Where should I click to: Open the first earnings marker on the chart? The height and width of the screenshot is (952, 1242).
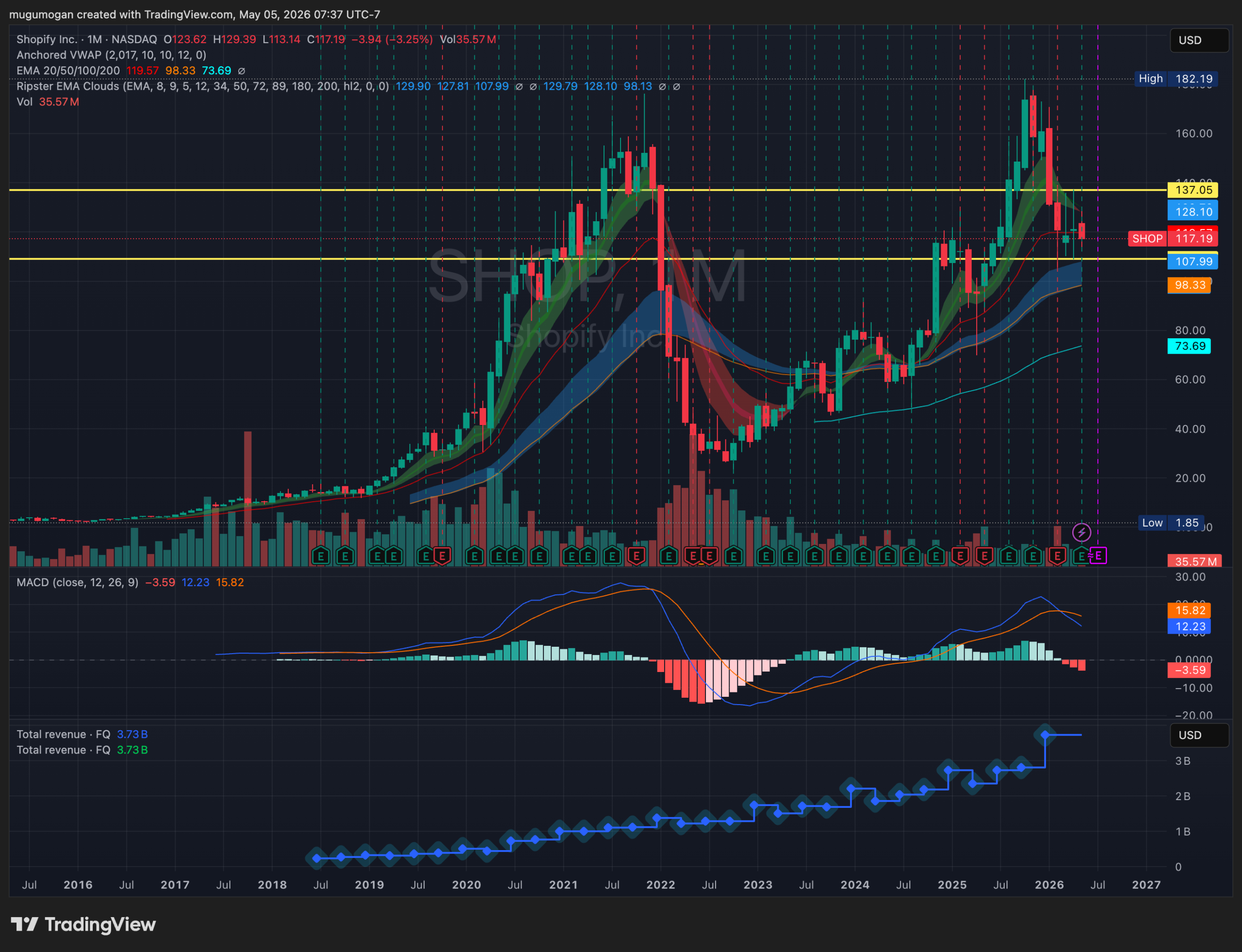point(321,556)
